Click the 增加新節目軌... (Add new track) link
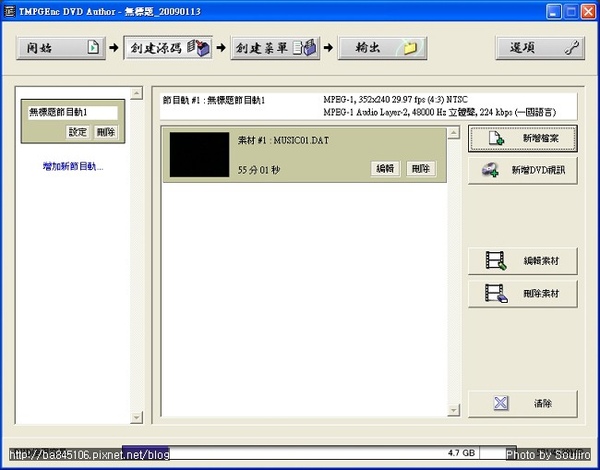 click(x=73, y=166)
